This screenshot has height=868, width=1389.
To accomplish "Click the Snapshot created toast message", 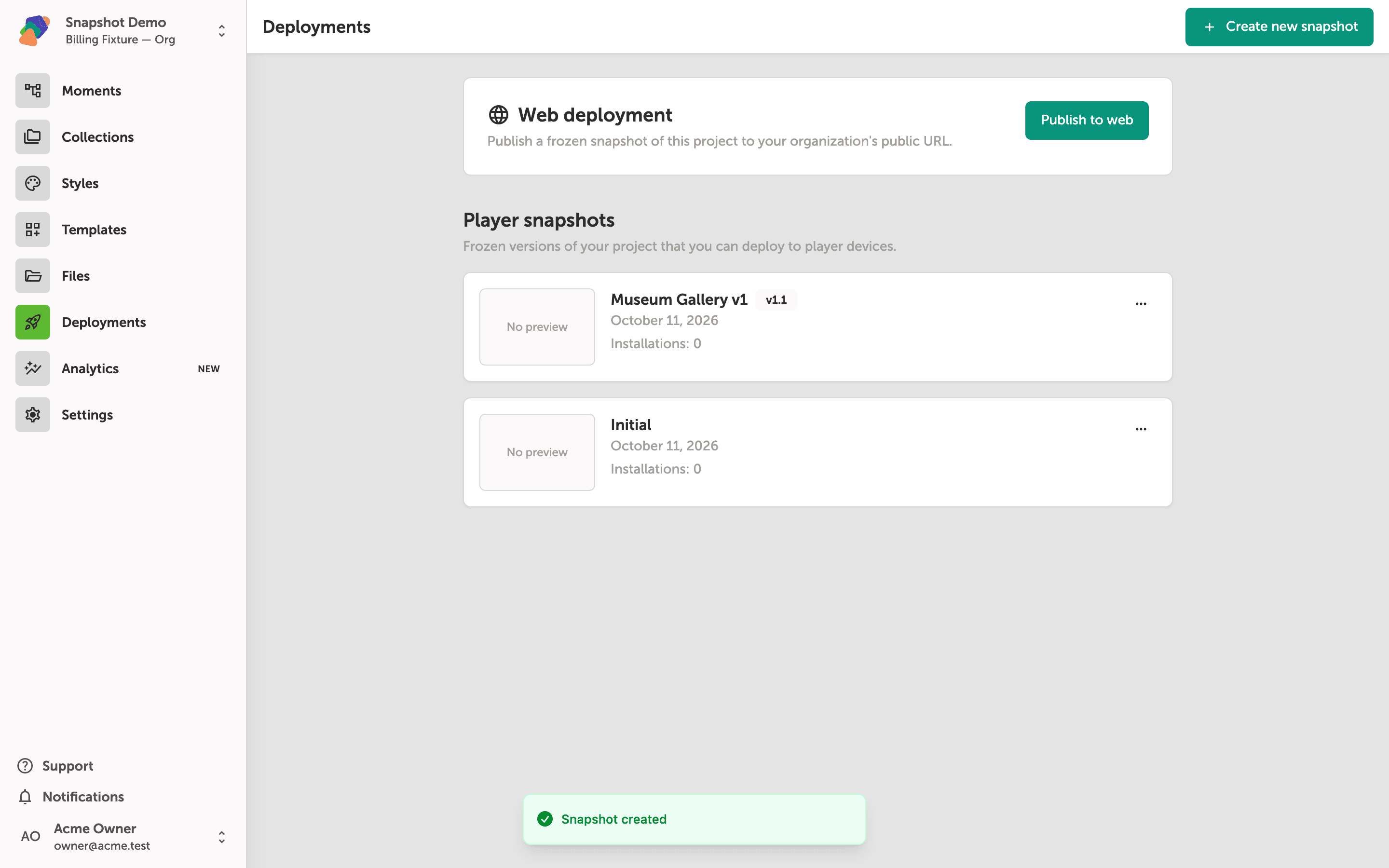I will pos(694,819).
